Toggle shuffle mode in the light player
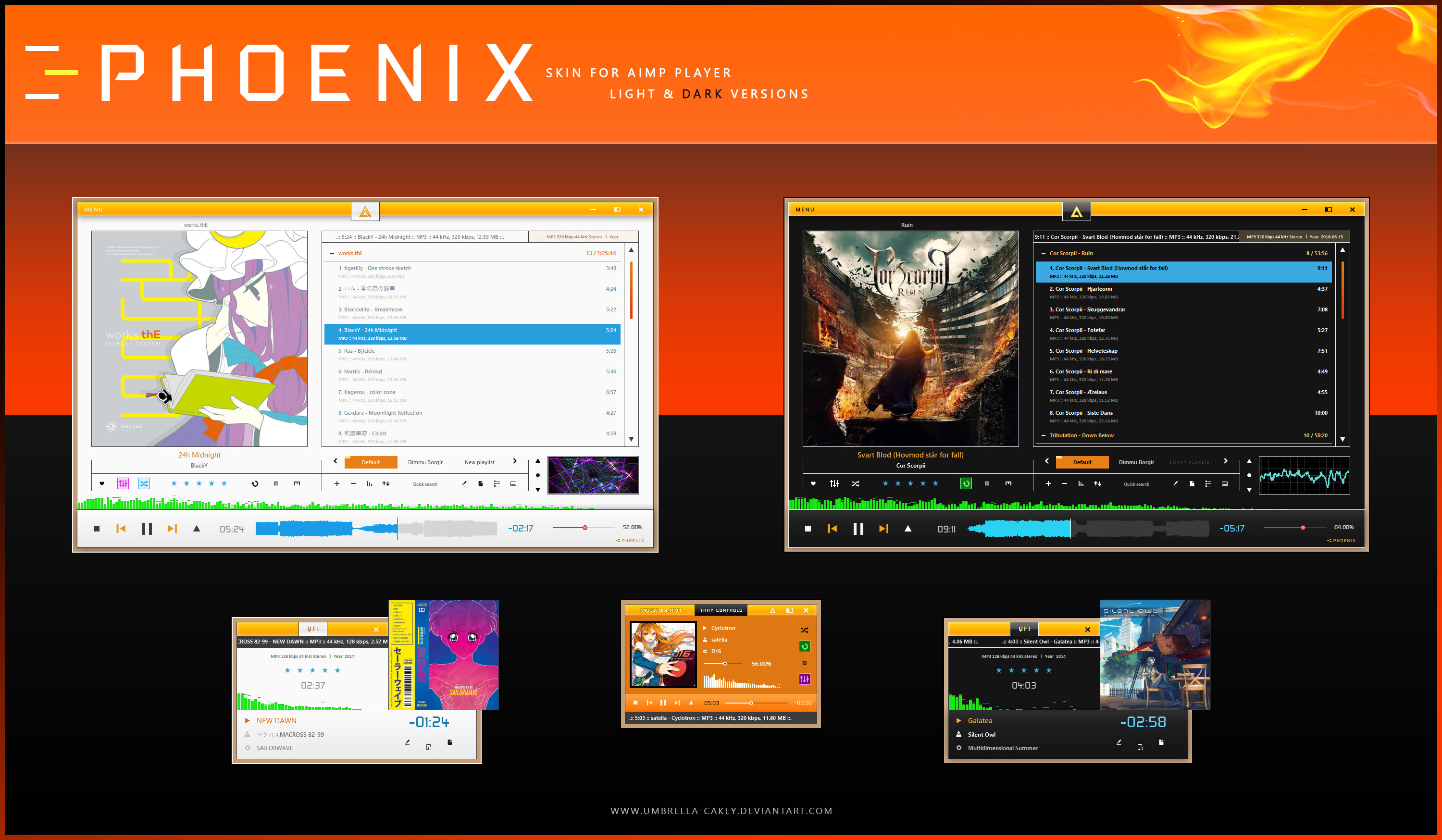Viewport: 1442px width, 840px height. click(144, 484)
